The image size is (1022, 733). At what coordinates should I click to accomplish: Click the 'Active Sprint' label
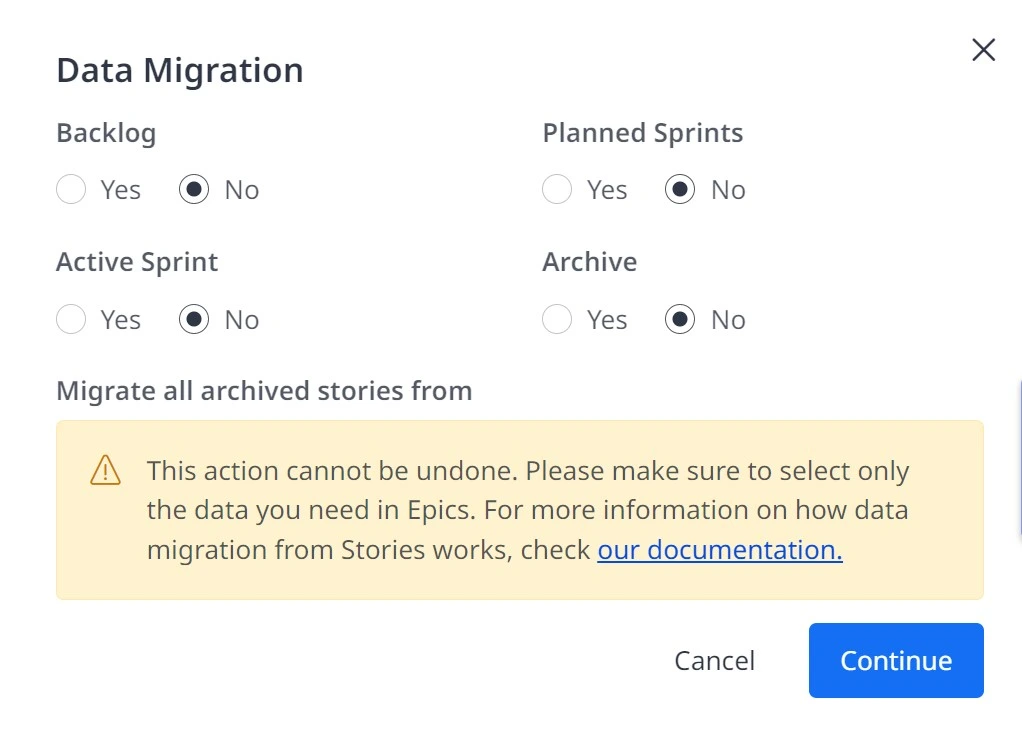(137, 262)
